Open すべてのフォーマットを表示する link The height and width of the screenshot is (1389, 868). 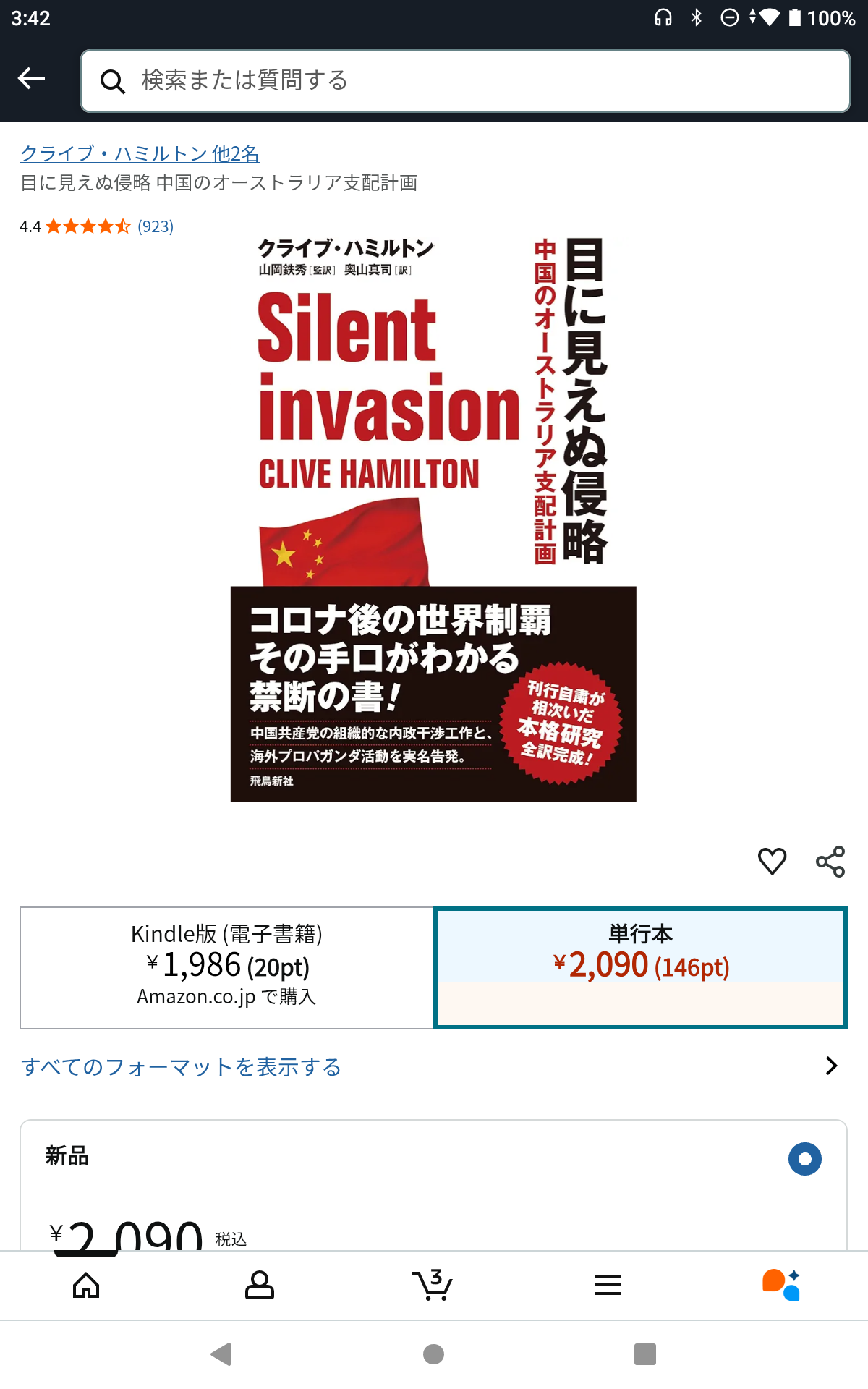182,1066
